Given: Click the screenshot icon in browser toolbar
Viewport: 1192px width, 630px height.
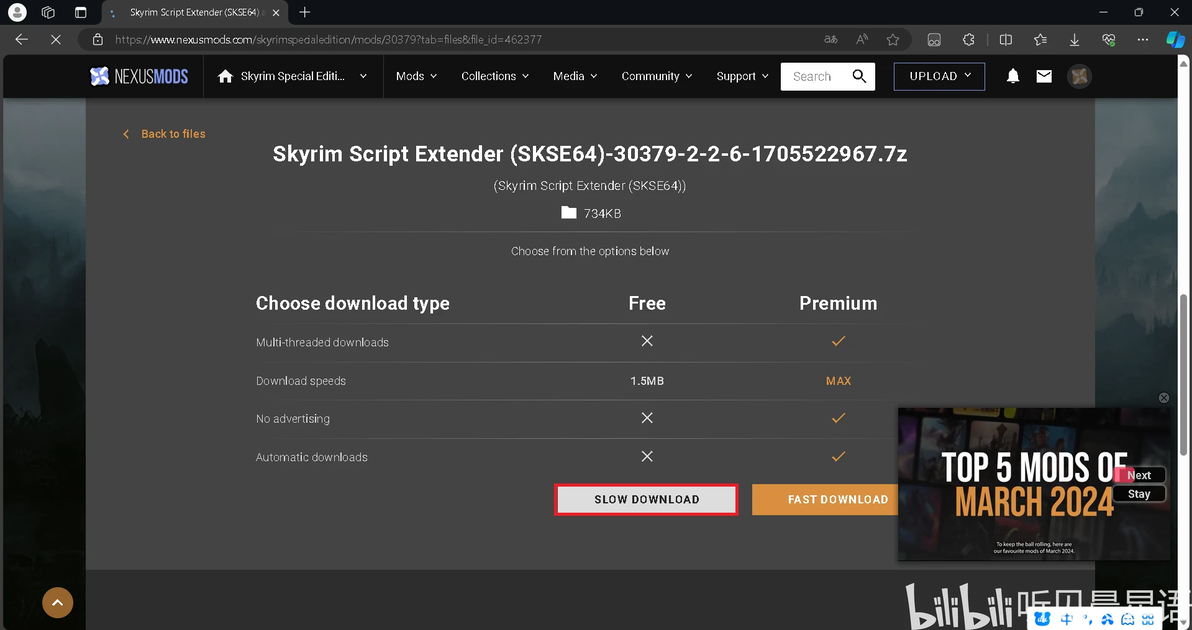Looking at the screenshot, I should click(934, 40).
